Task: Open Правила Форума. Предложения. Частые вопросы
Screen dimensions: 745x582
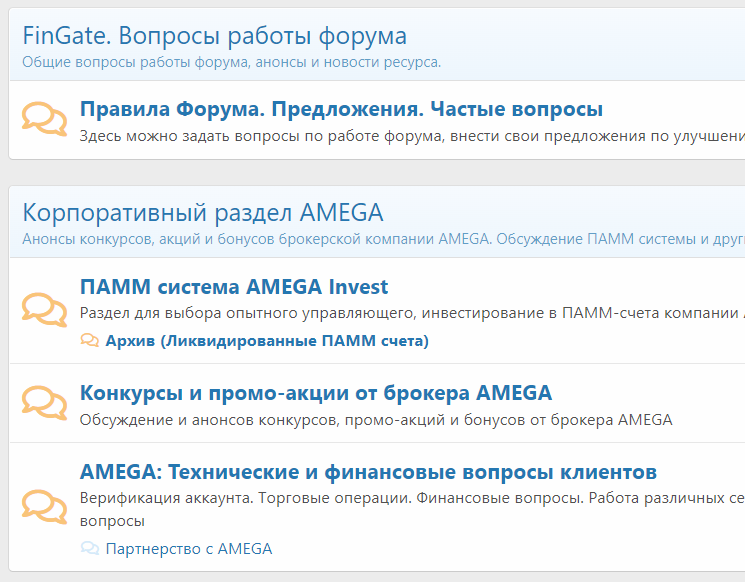Action: (341, 109)
